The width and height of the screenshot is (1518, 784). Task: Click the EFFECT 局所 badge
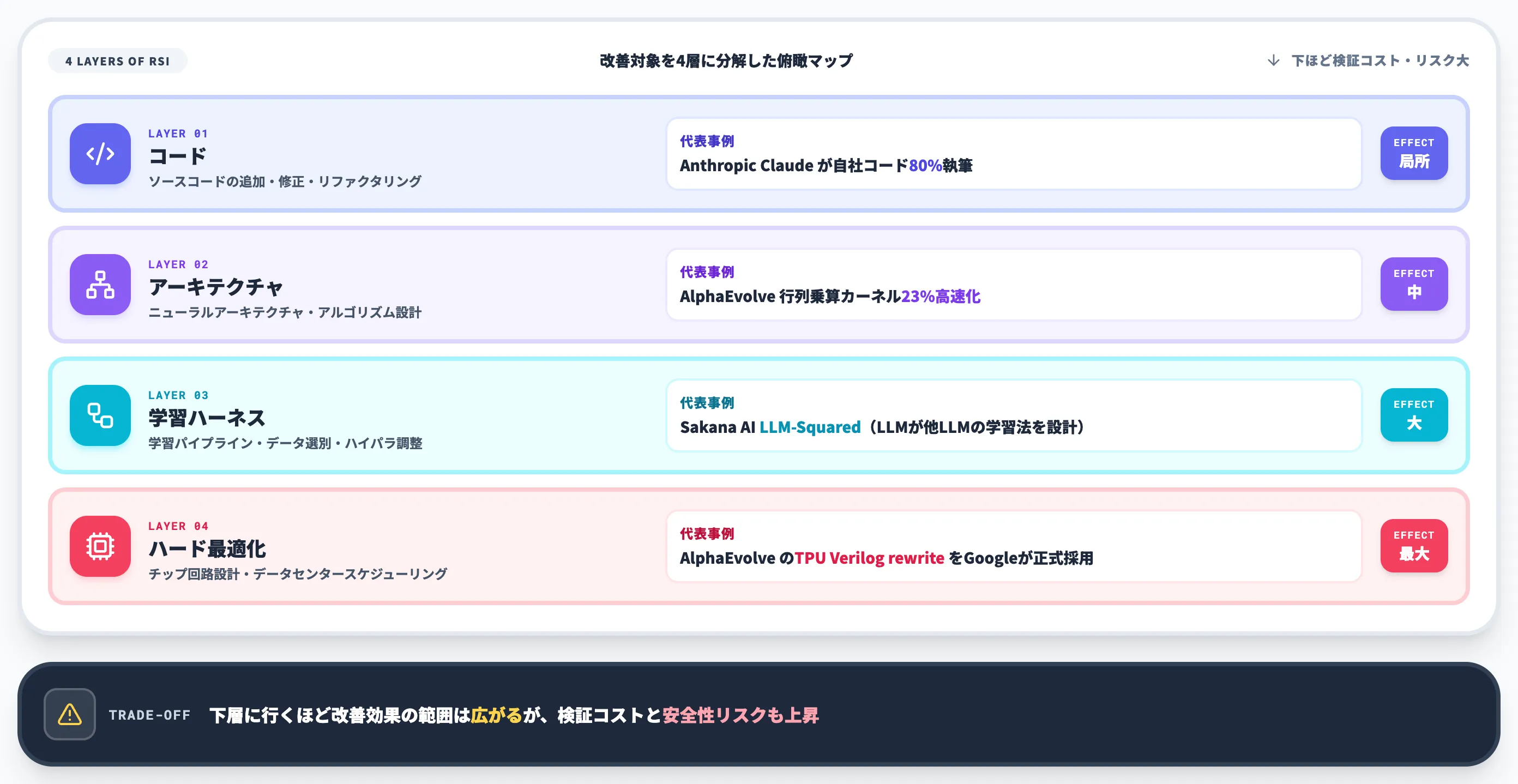tap(1414, 153)
